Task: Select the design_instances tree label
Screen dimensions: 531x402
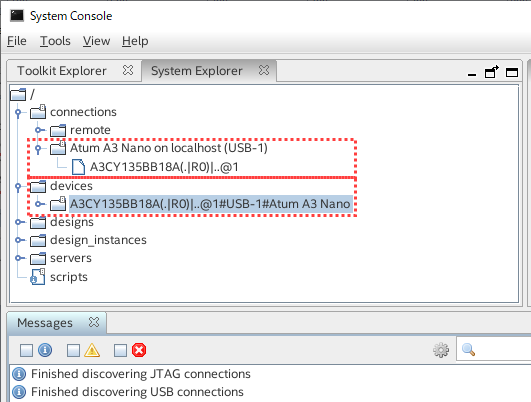Action: [99, 240]
